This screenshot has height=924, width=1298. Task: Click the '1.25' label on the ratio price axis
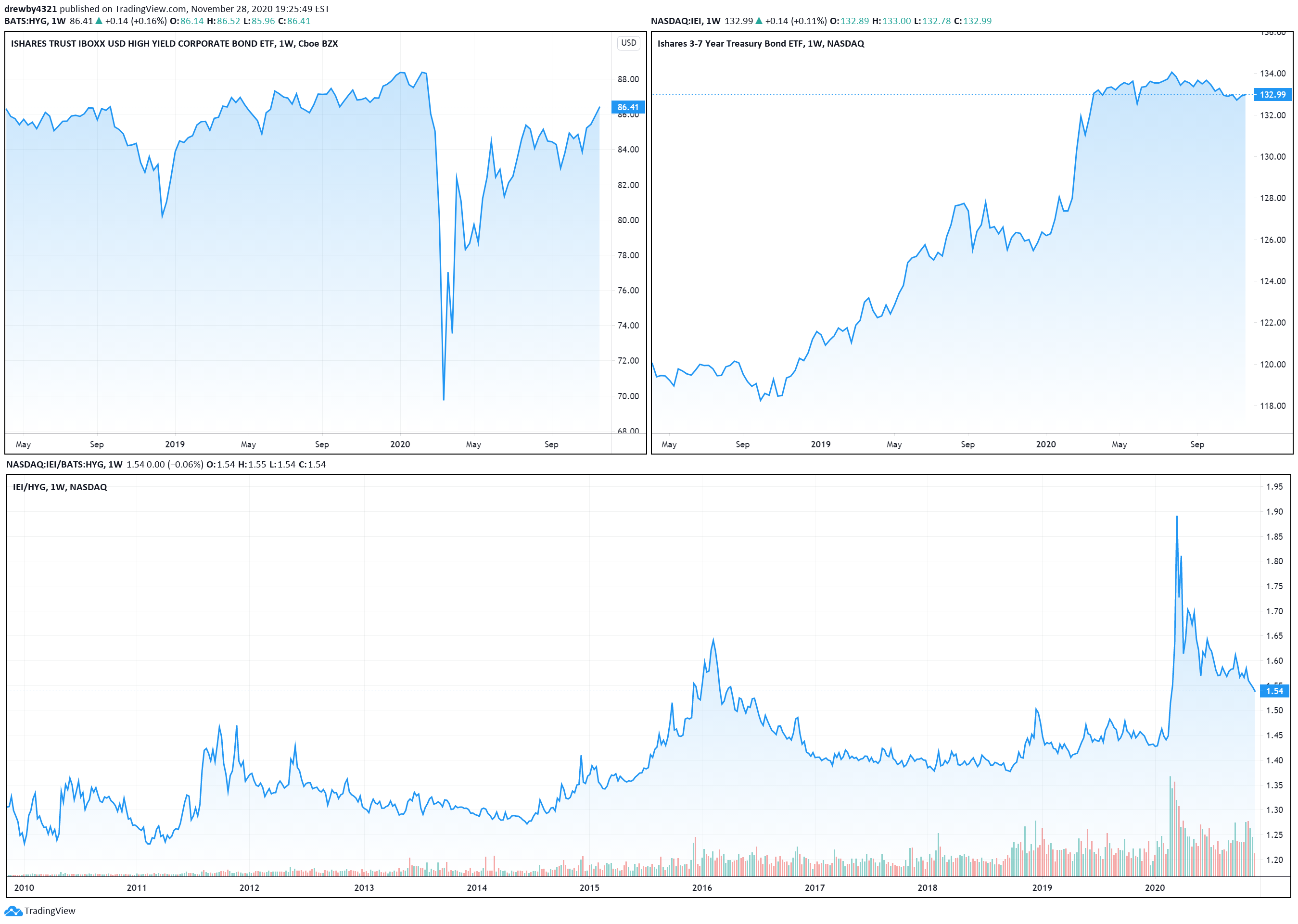1275,835
